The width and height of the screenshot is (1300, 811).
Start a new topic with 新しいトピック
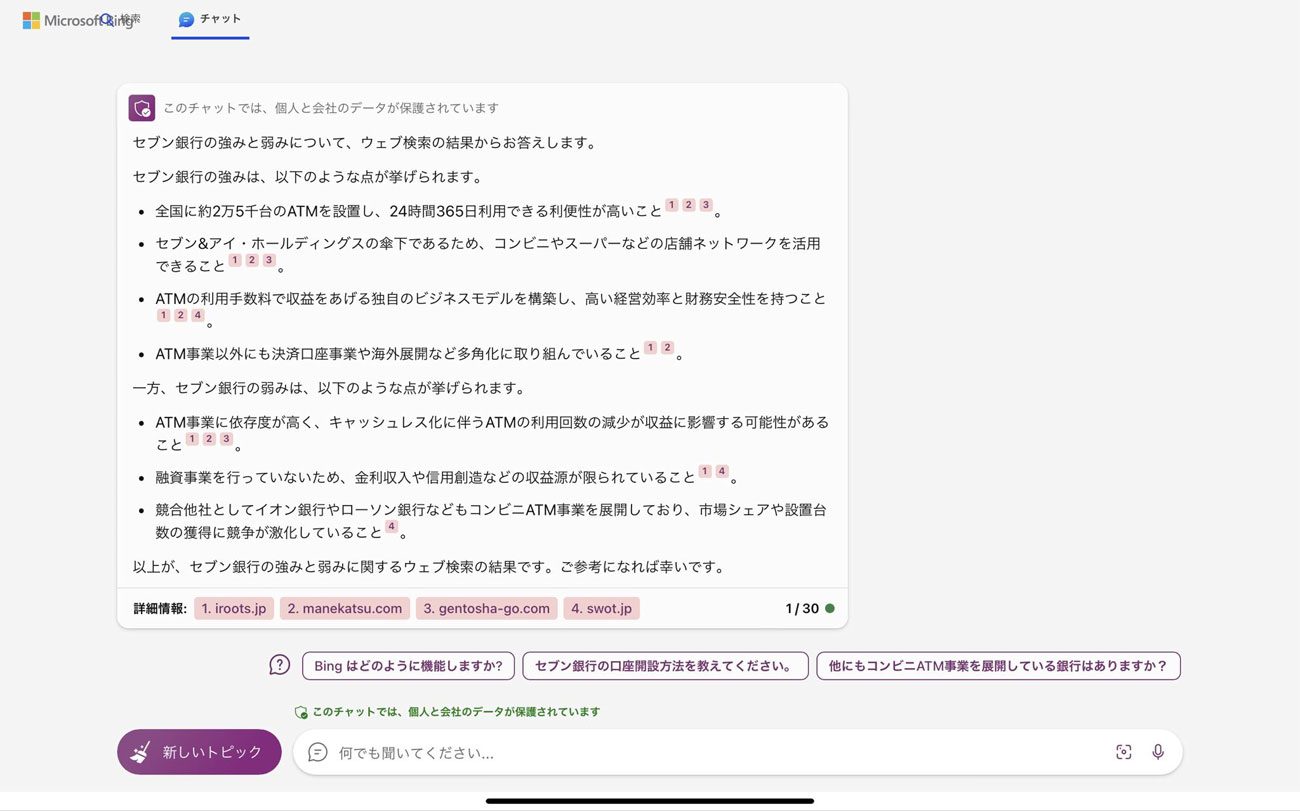pyautogui.click(x=199, y=752)
